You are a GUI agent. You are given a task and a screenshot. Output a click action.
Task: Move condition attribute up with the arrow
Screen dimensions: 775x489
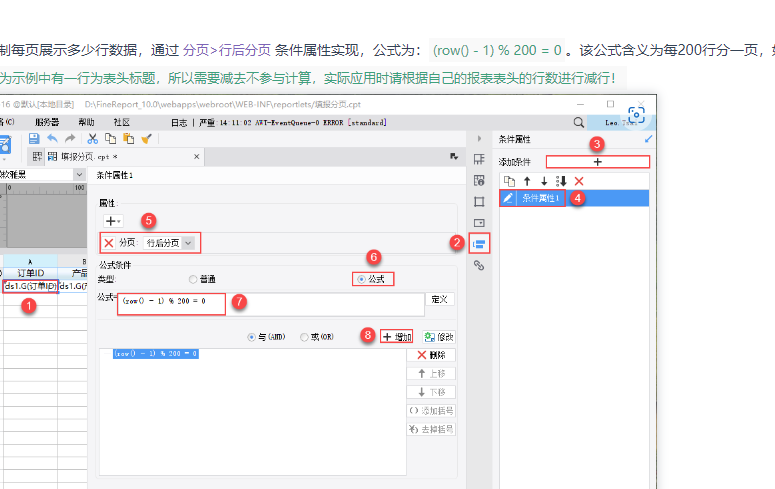(527, 181)
